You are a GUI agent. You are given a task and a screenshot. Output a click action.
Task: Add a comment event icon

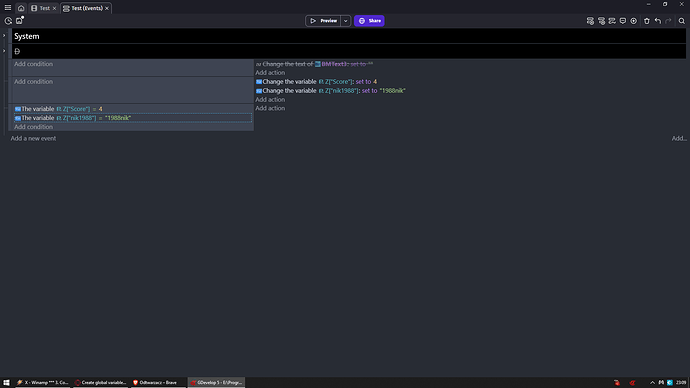pyautogui.click(x=623, y=21)
